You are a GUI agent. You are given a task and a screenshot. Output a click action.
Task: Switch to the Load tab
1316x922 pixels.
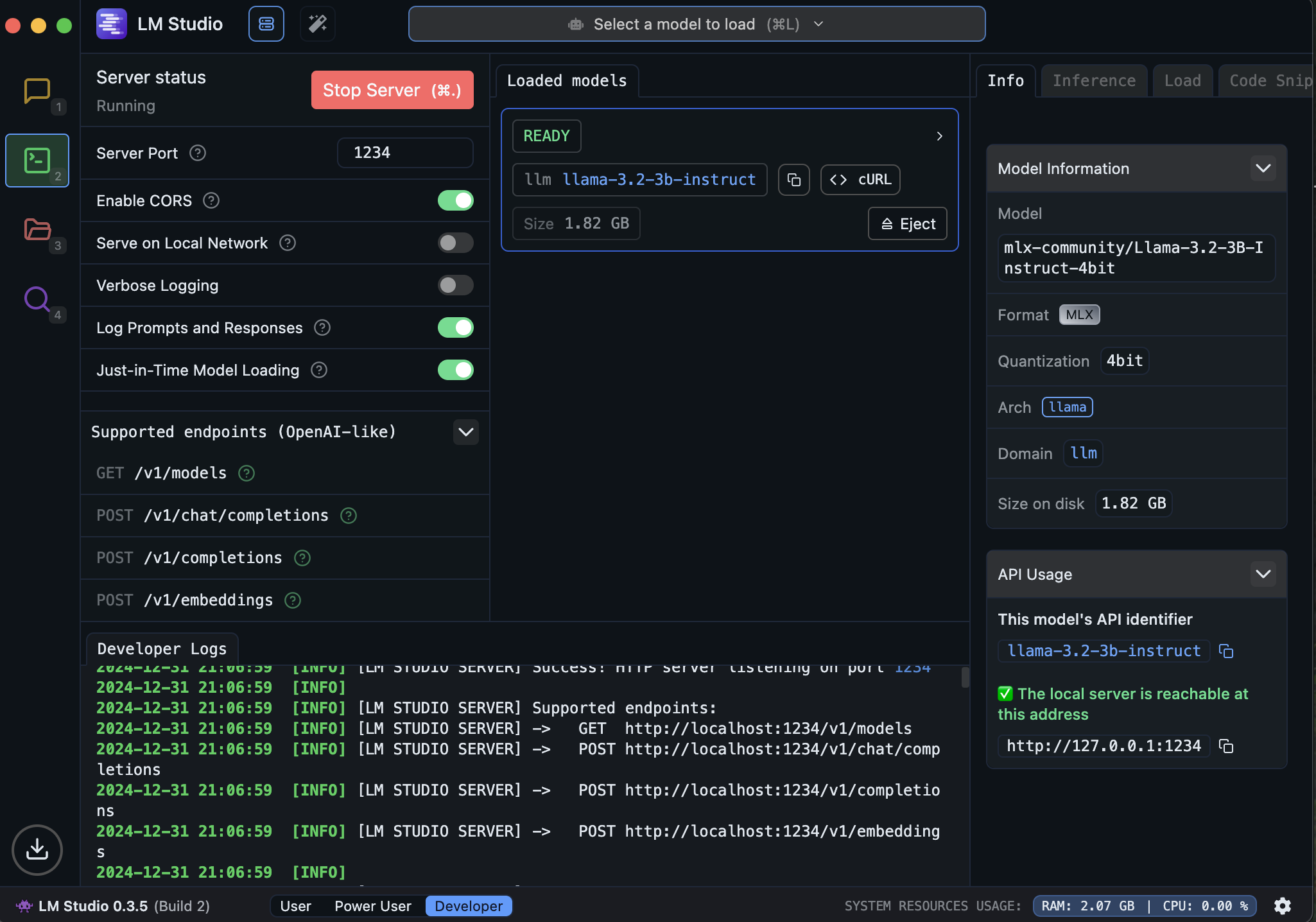point(1183,81)
